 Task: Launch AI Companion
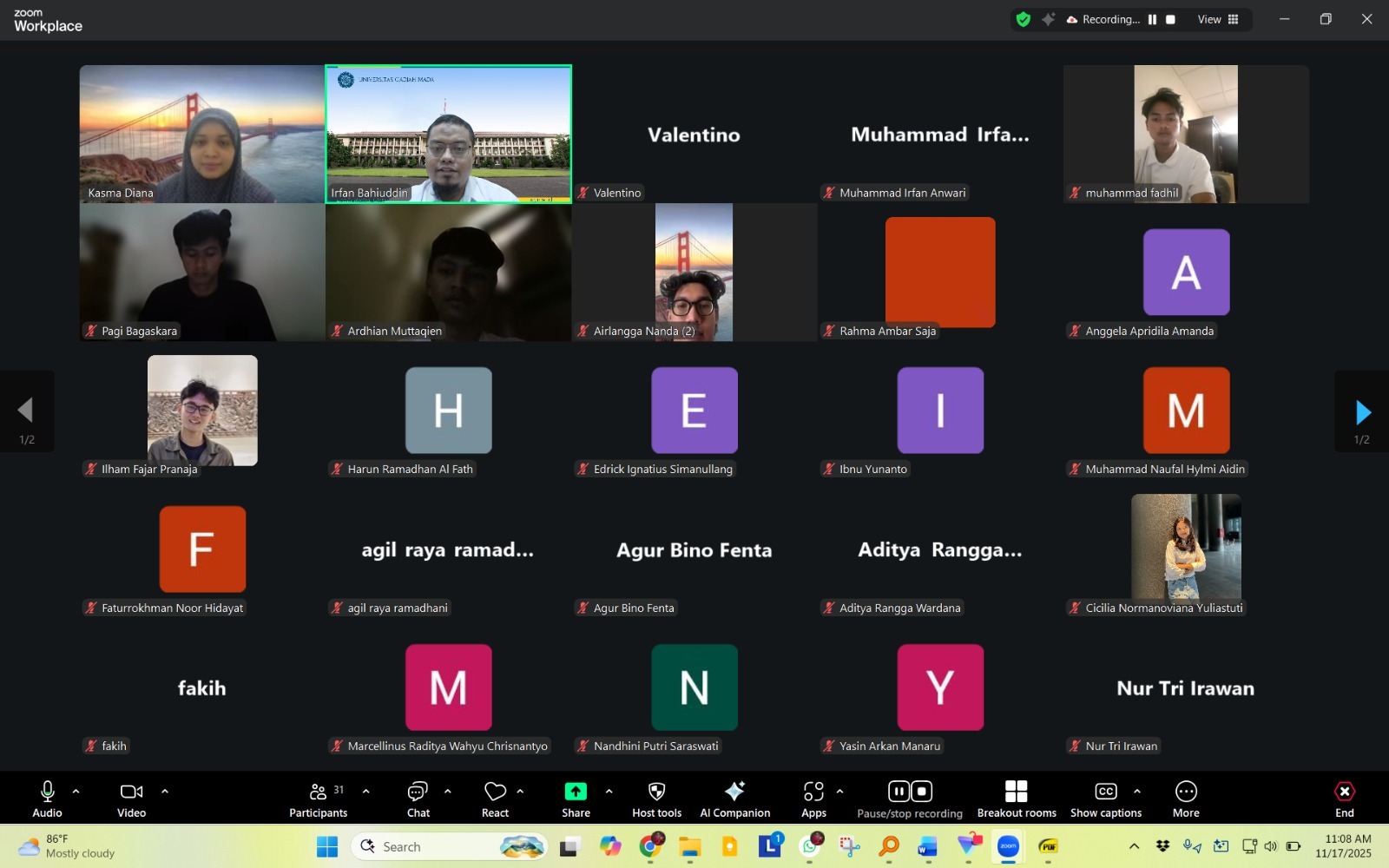pyautogui.click(x=734, y=799)
